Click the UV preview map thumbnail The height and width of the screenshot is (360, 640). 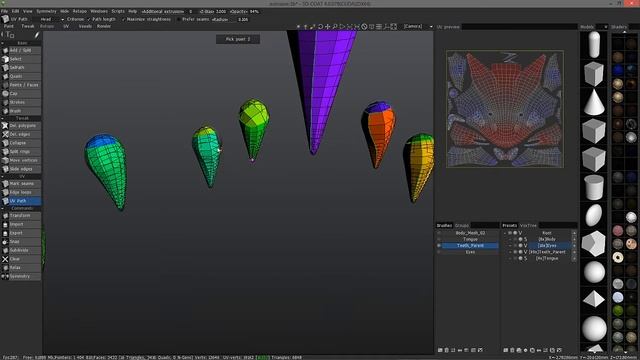click(505, 109)
